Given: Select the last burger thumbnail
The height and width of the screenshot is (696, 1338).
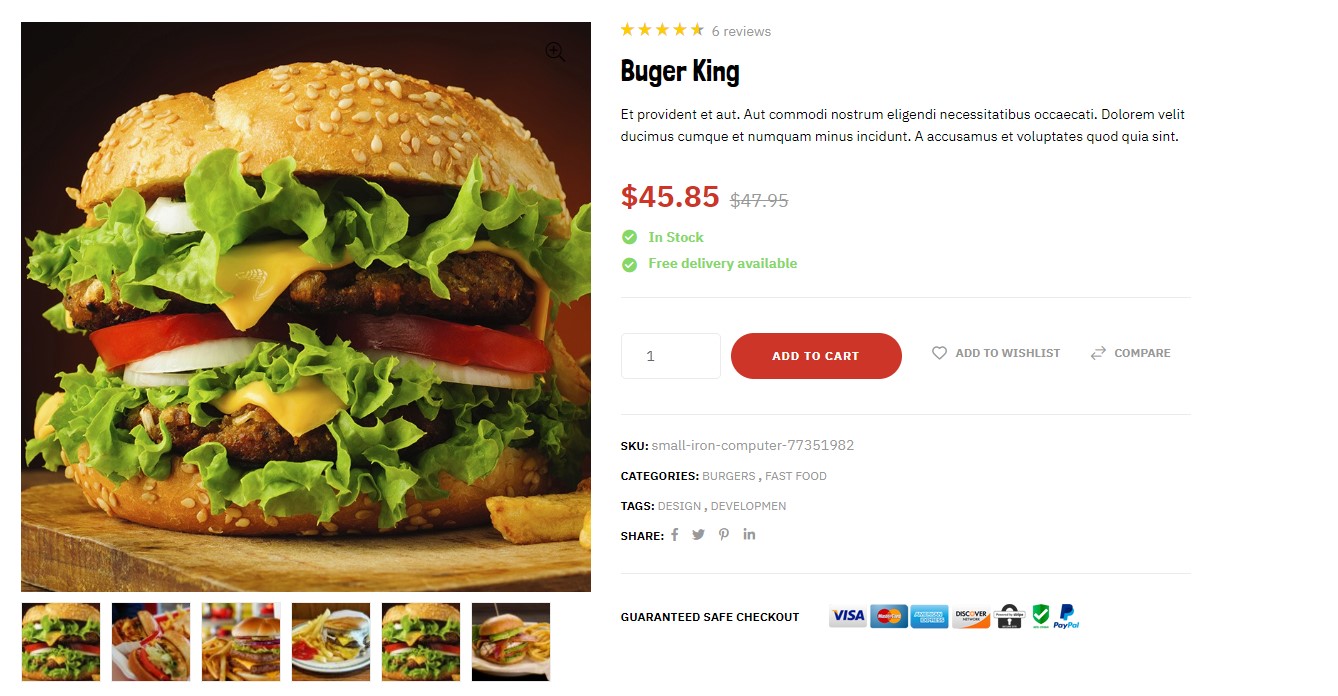Looking at the screenshot, I should [x=511, y=642].
